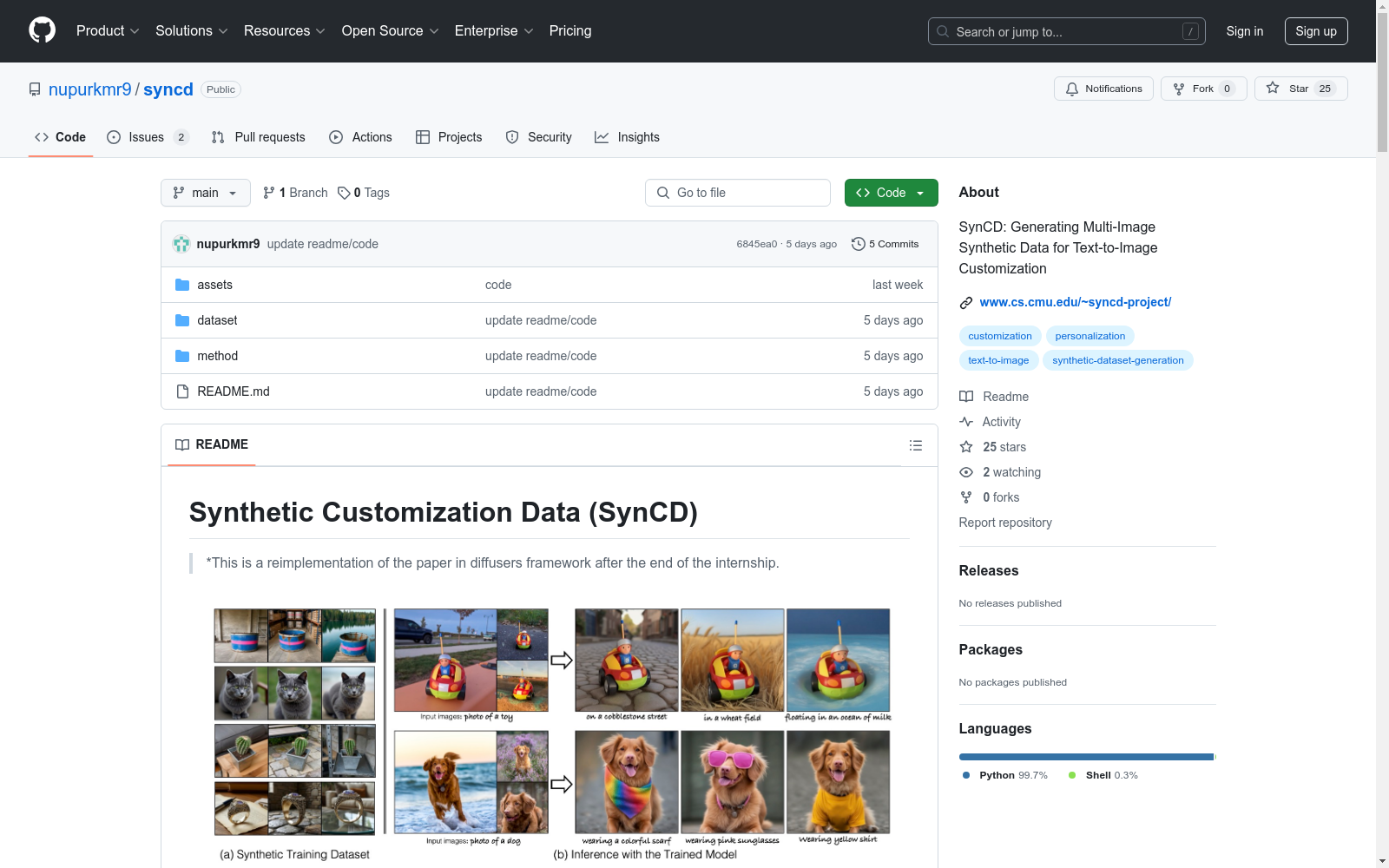Focus the Go to file search field
The width and height of the screenshot is (1389, 868).
(x=738, y=193)
